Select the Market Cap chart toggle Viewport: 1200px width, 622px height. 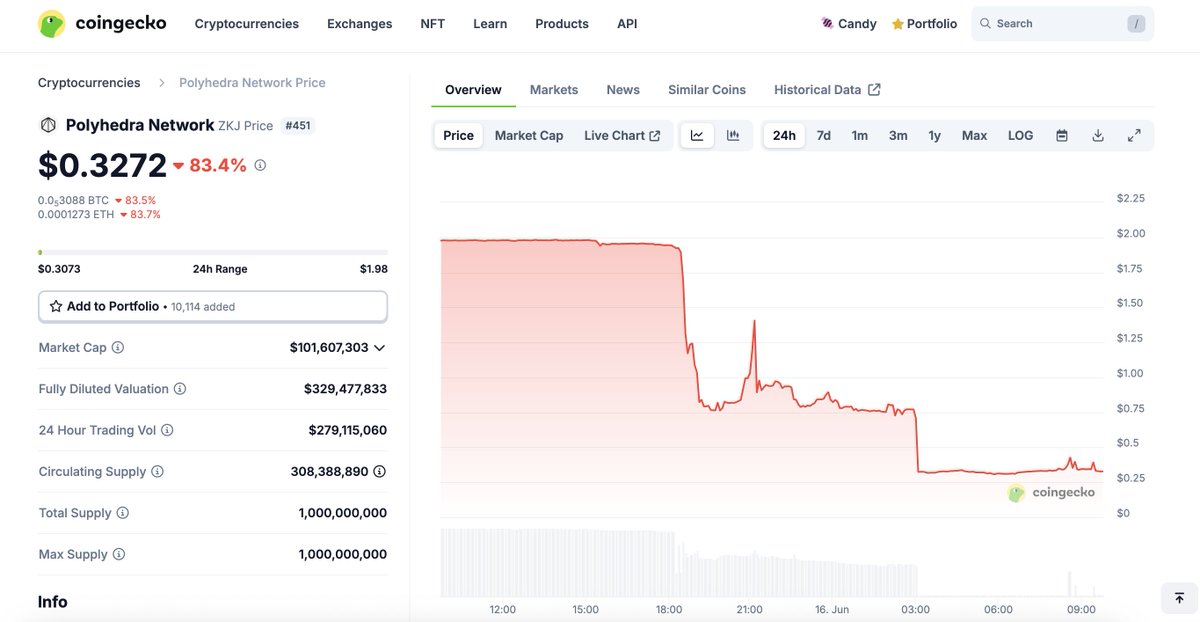pos(529,135)
